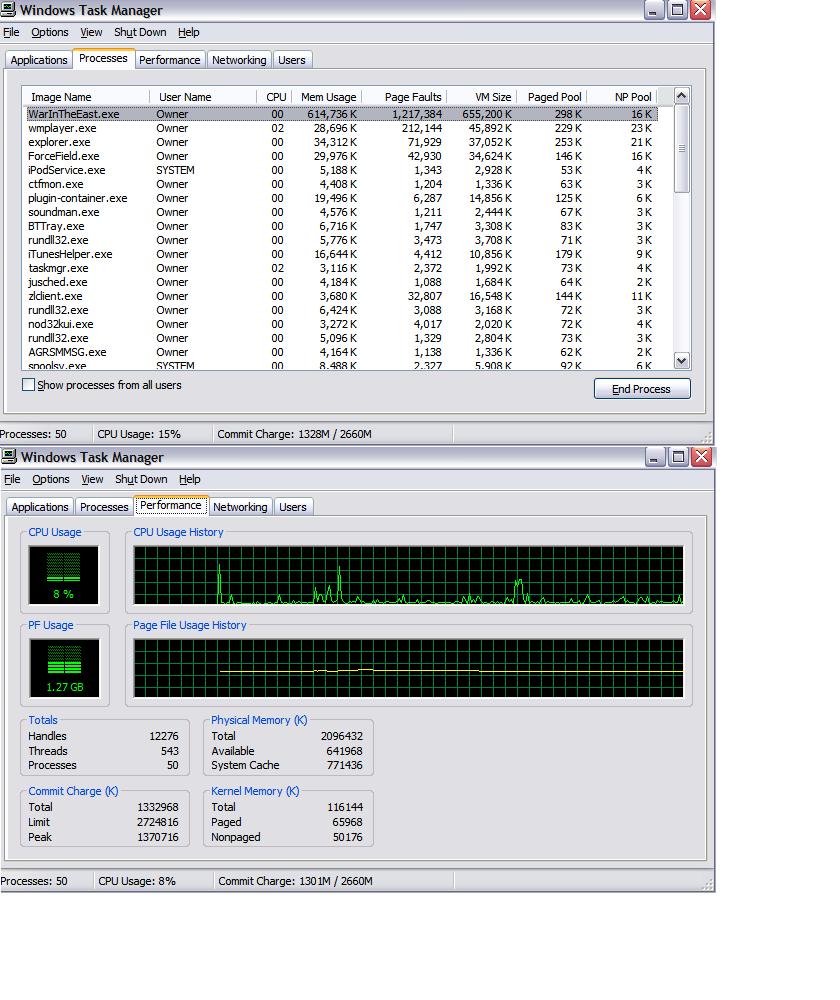The width and height of the screenshot is (840, 1000).
Task: Click the Task Manager icon in lower window title
Action: click(x=9, y=457)
